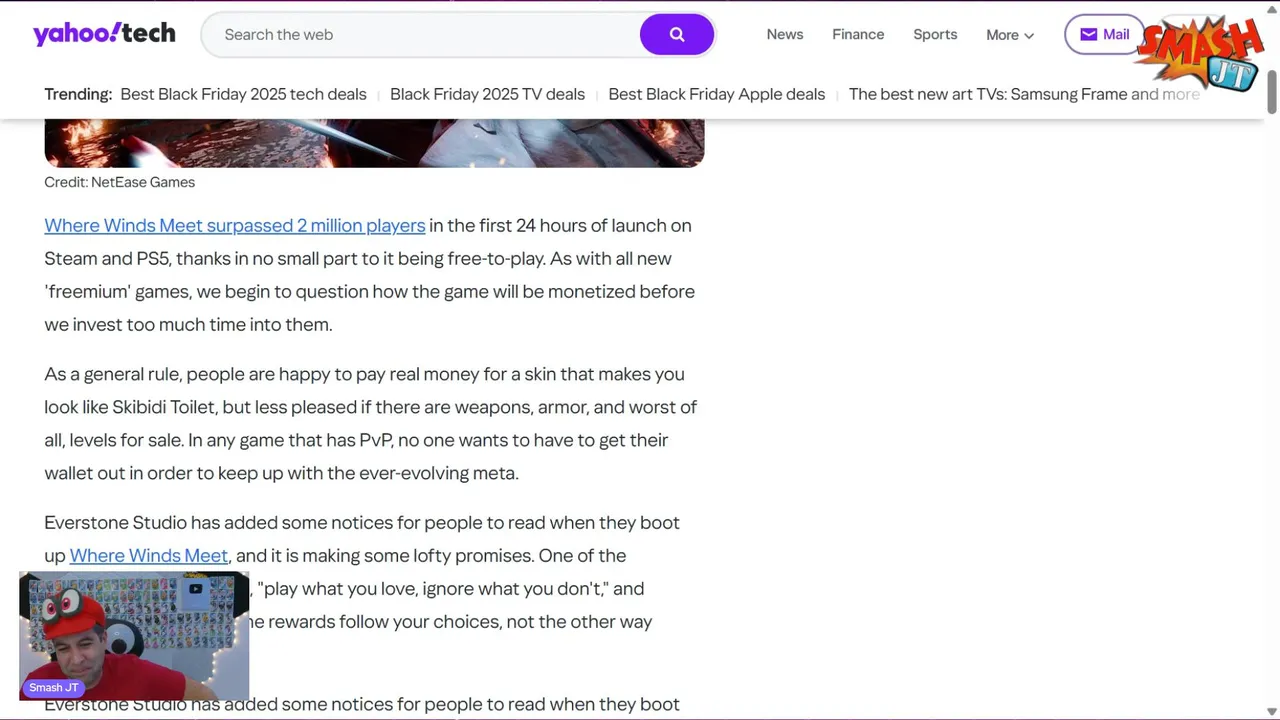The height and width of the screenshot is (720, 1280).
Task: Follow the 'surpassed 2 million players' article link
Action: [x=235, y=225]
